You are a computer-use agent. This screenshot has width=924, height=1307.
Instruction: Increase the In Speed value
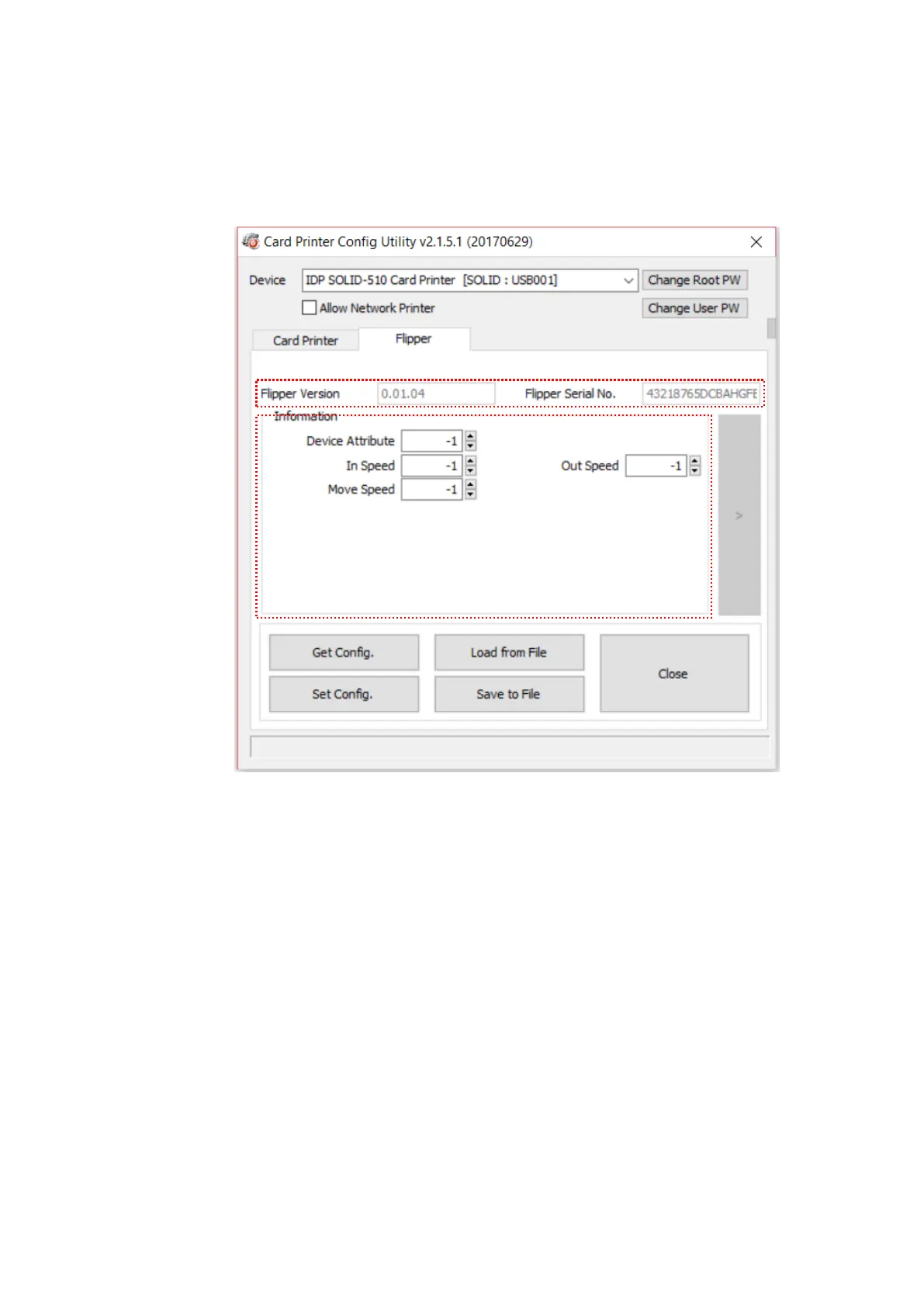(470, 461)
